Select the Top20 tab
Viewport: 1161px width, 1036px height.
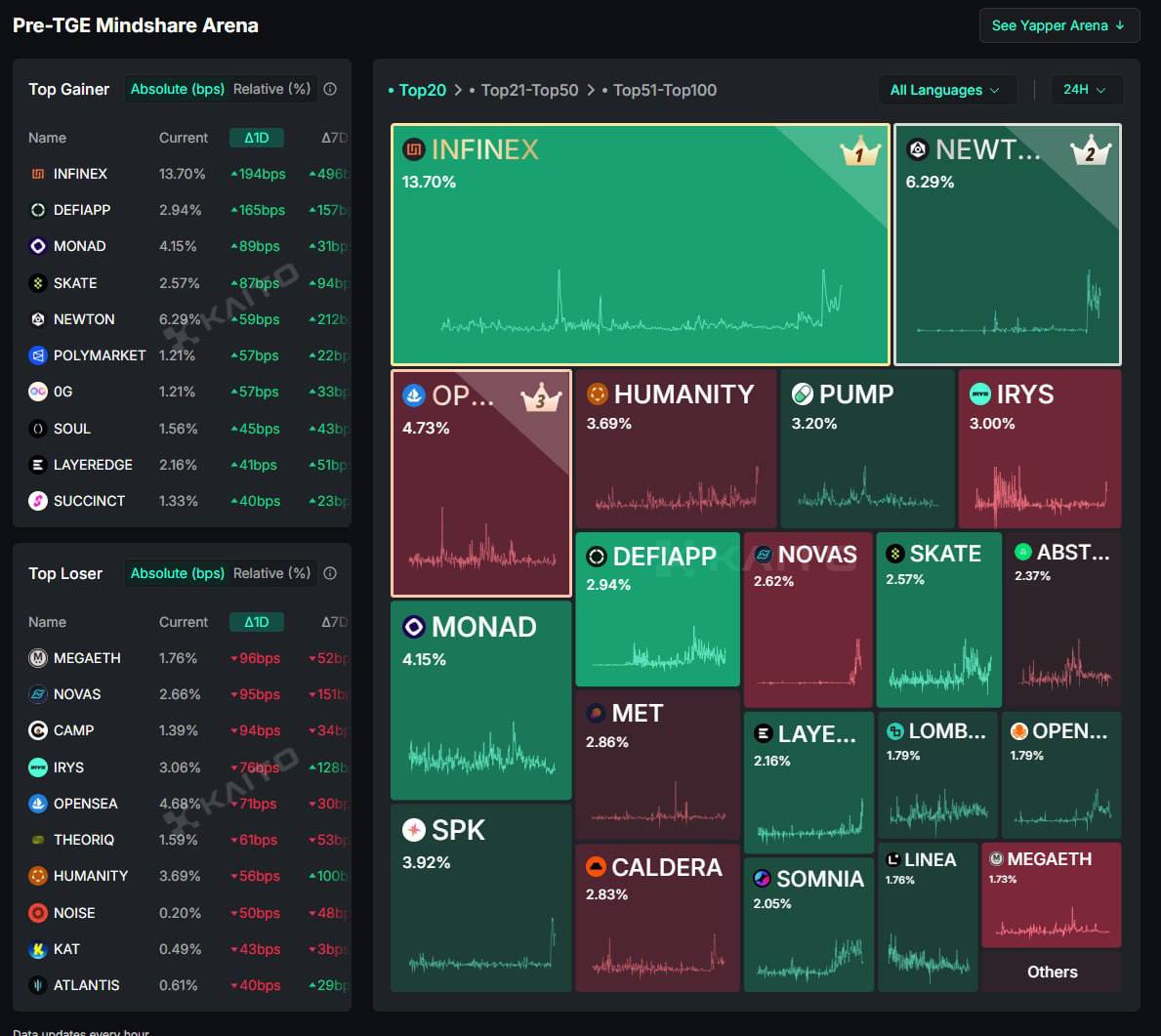click(418, 91)
